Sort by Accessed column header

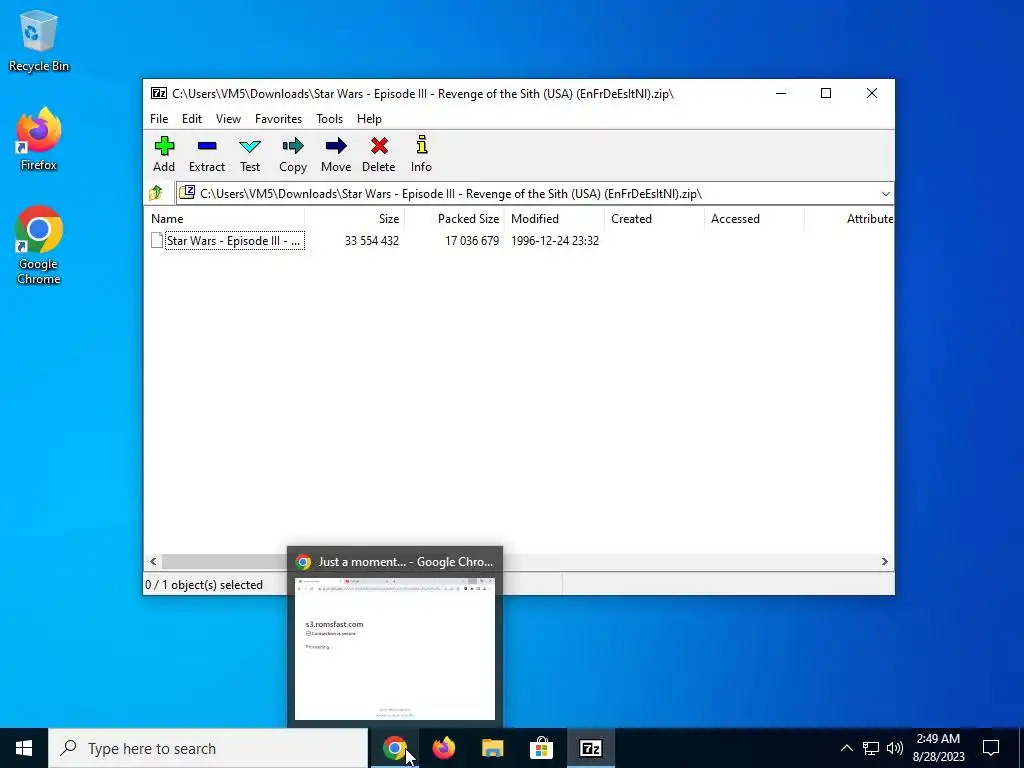point(754,219)
